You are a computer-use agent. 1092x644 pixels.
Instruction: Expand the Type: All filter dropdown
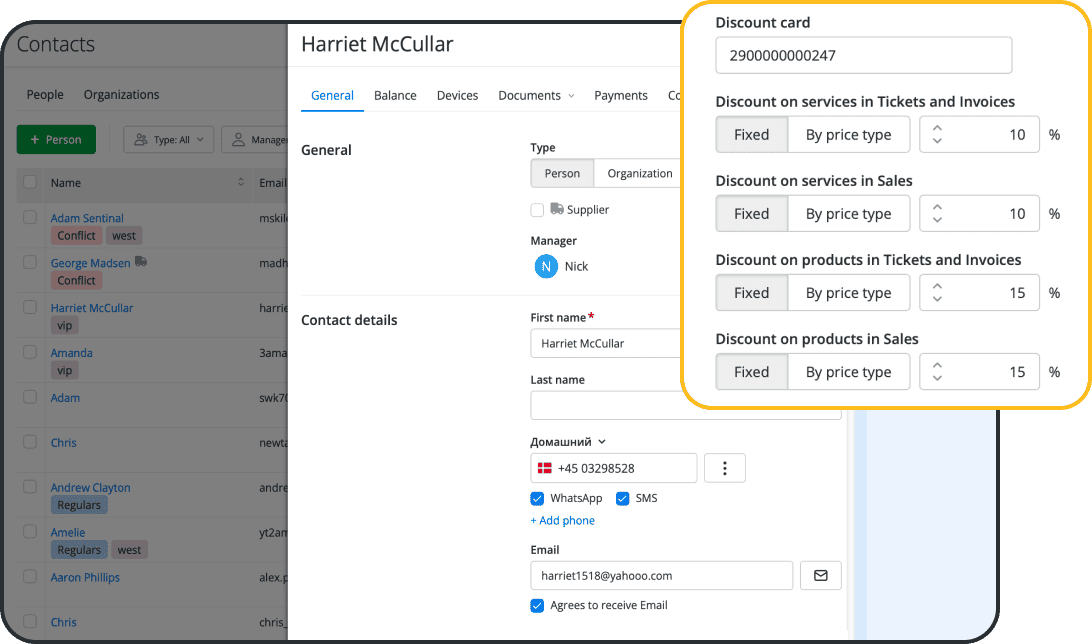168,140
